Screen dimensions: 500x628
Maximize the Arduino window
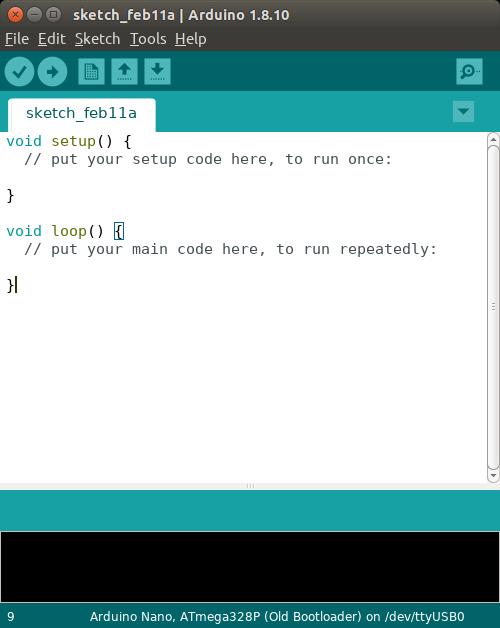click(x=53, y=15)
